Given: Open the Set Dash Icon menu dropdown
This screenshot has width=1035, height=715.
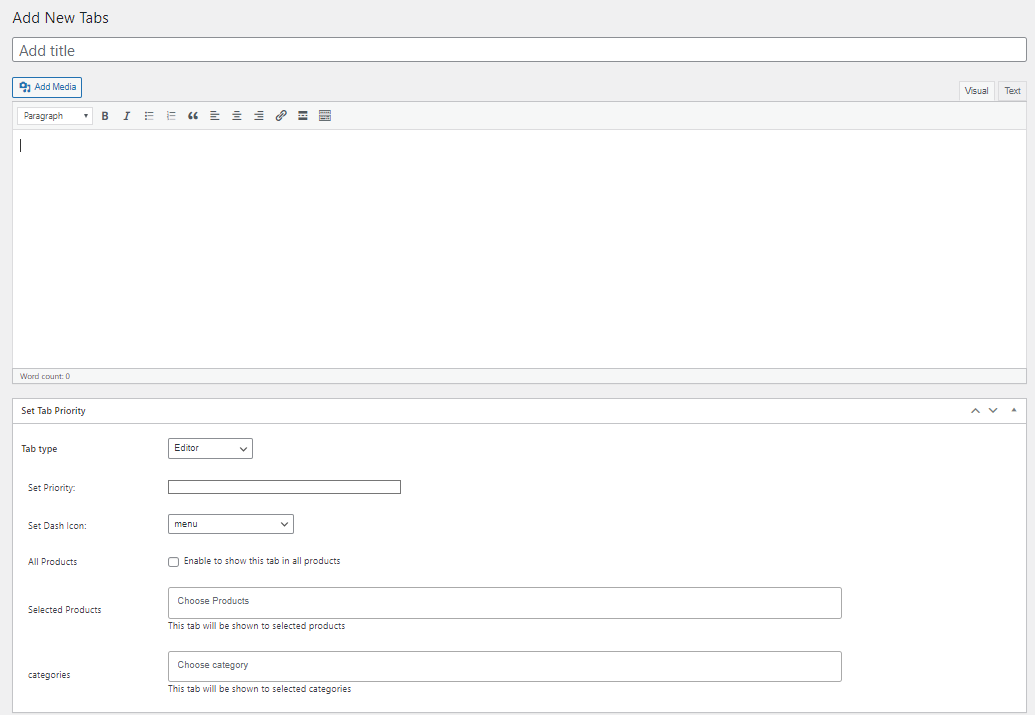Looking at the screenshot, I should click(230, 524).
